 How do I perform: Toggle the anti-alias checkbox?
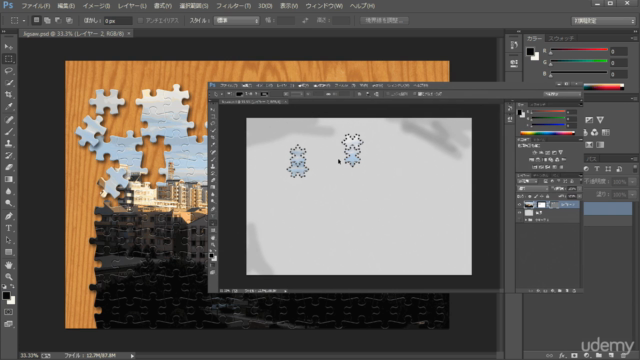(140, 20)
